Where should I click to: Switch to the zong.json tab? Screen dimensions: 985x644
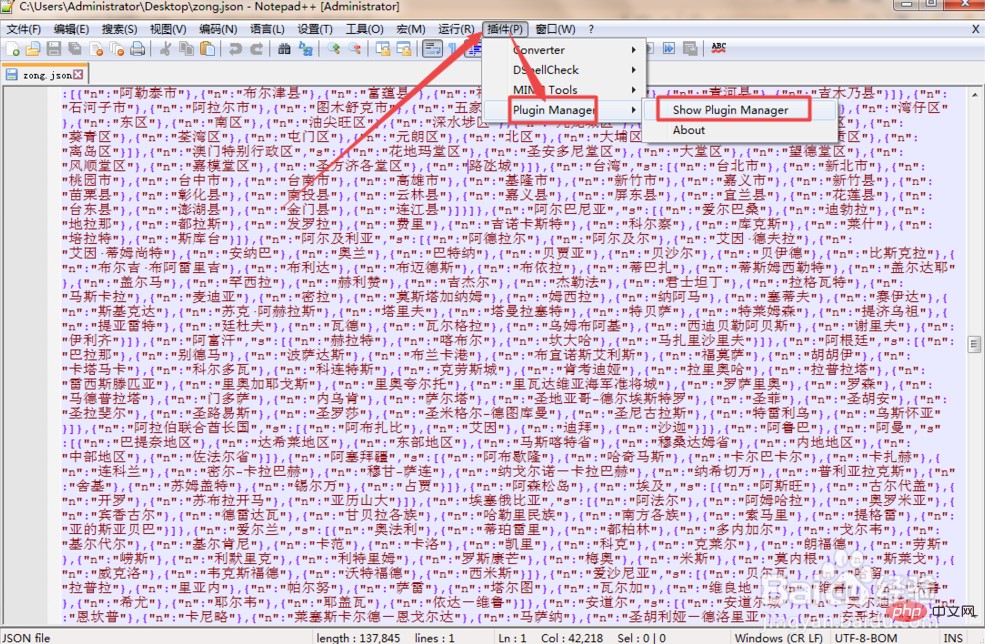(x=40, y=75)
